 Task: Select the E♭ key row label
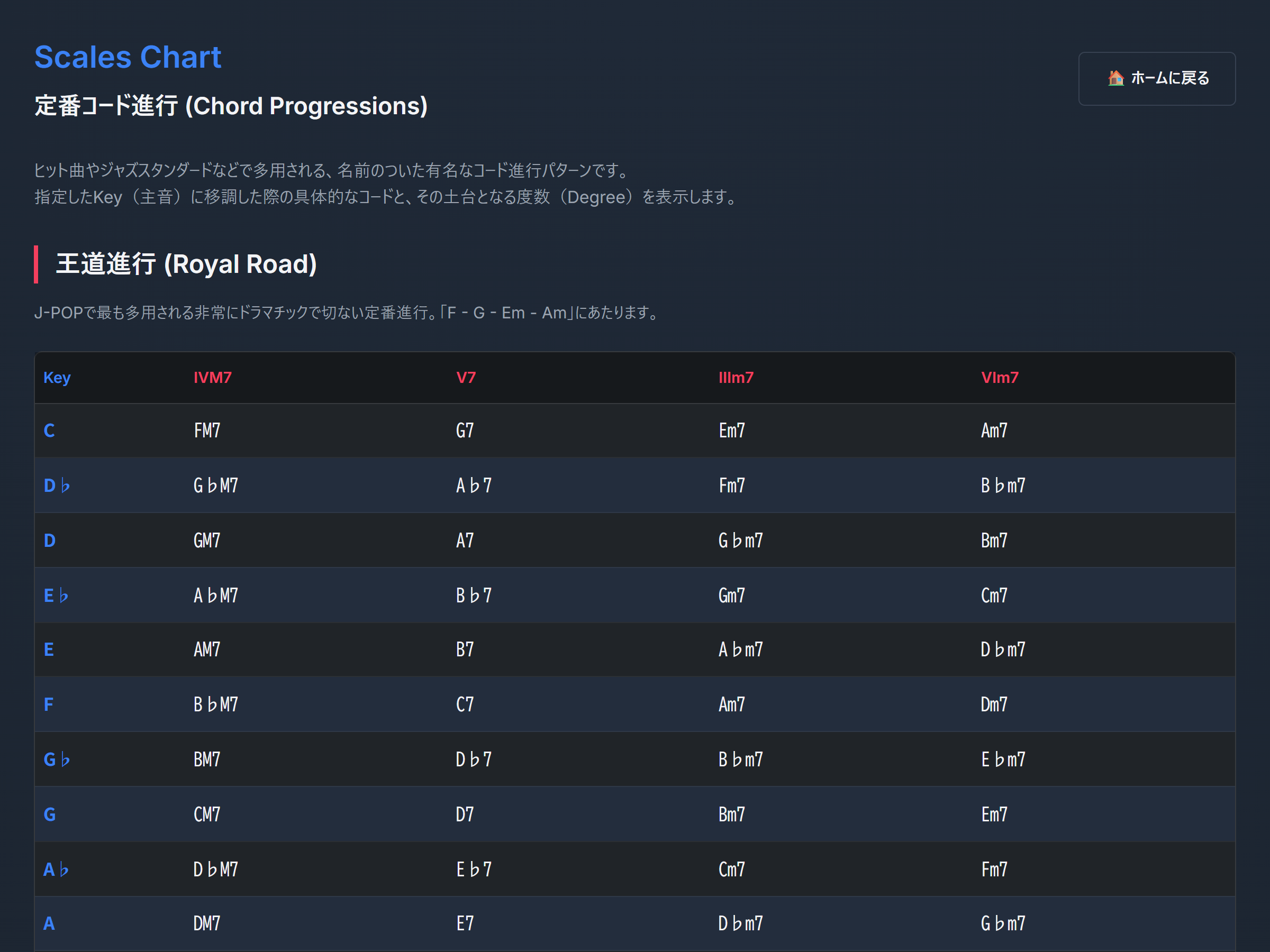click(x=56, y=595)
